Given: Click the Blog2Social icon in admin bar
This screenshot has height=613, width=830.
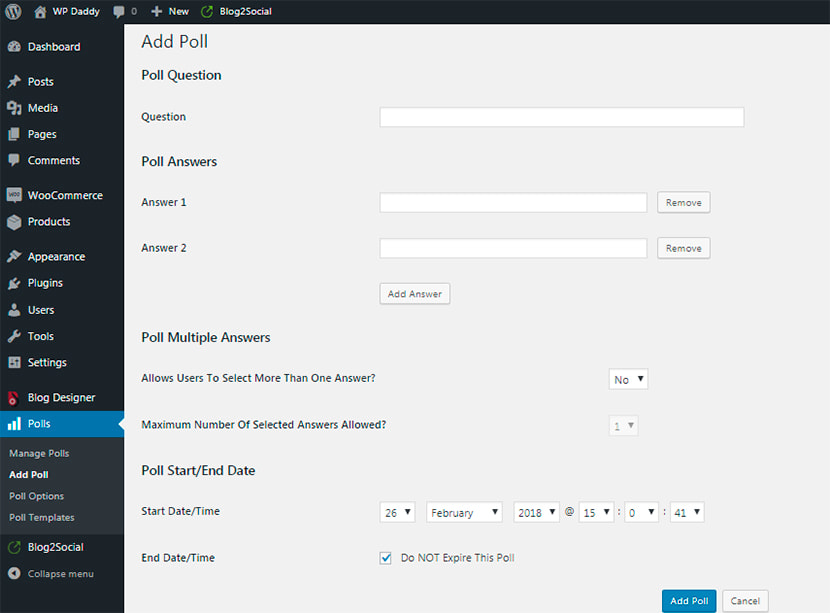Looking at the screenshot, I should point(207,12).
